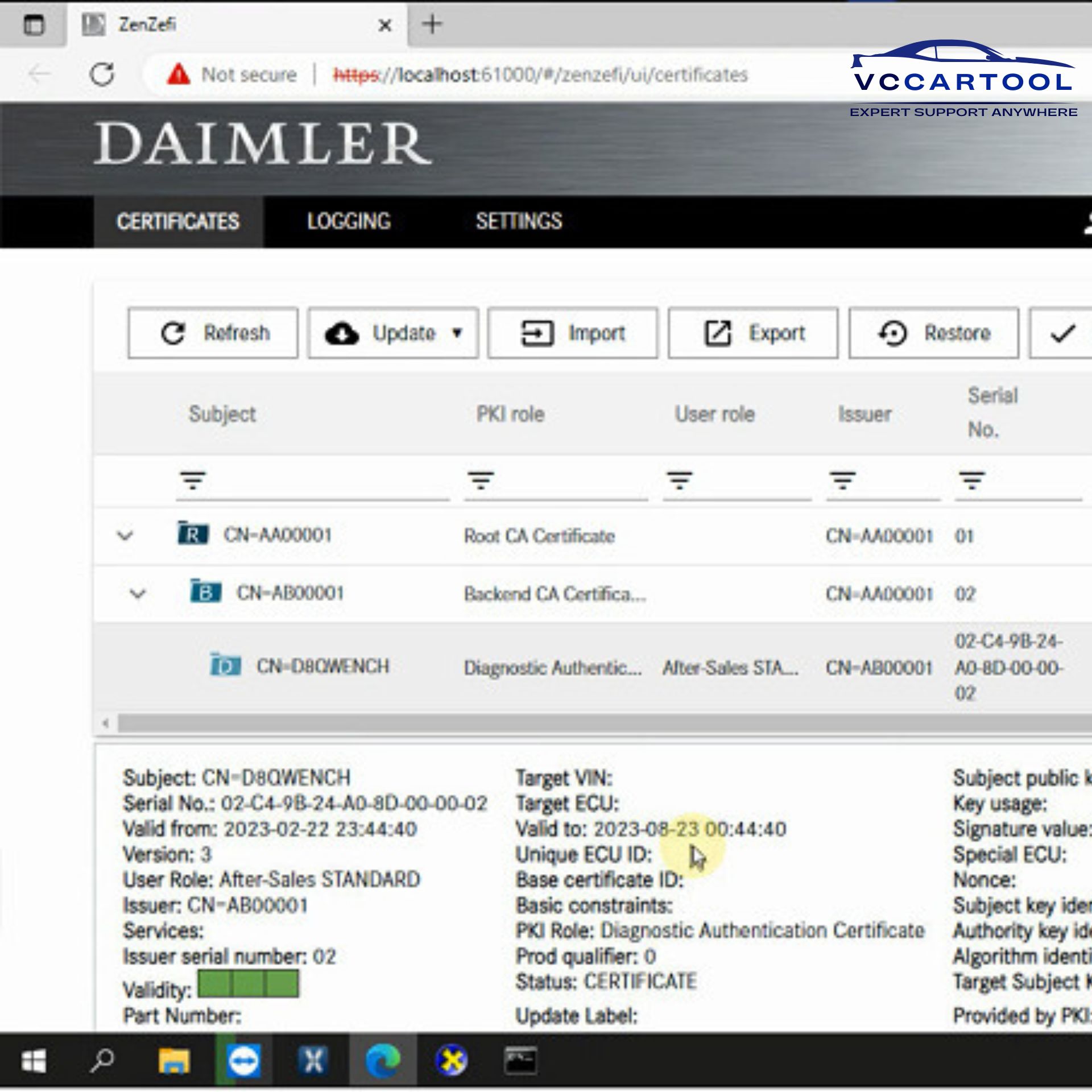
Task: Click the Backend CA Certifica... cell
Action: point(555,594)
